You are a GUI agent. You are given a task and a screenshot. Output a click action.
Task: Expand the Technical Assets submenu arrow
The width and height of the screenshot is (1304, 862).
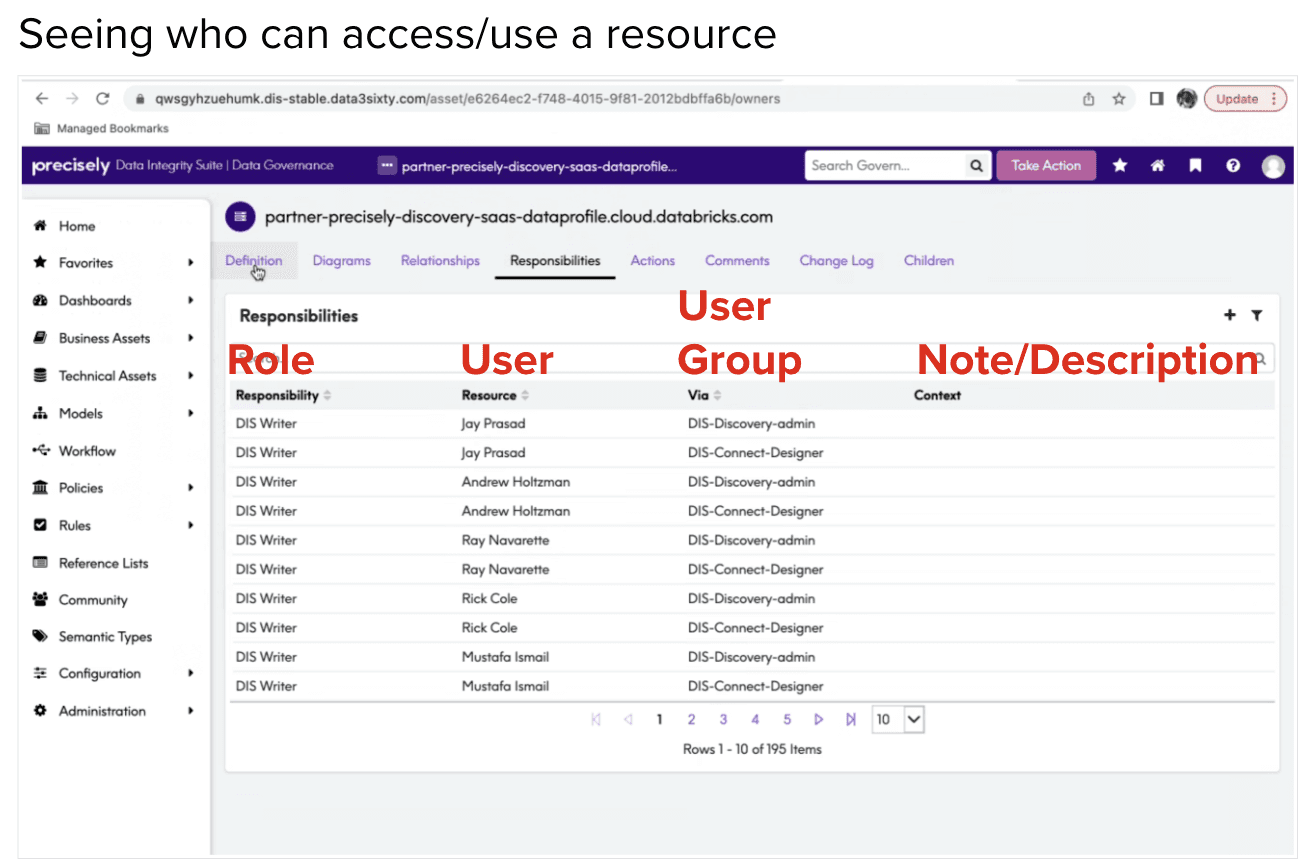point(190,375)
